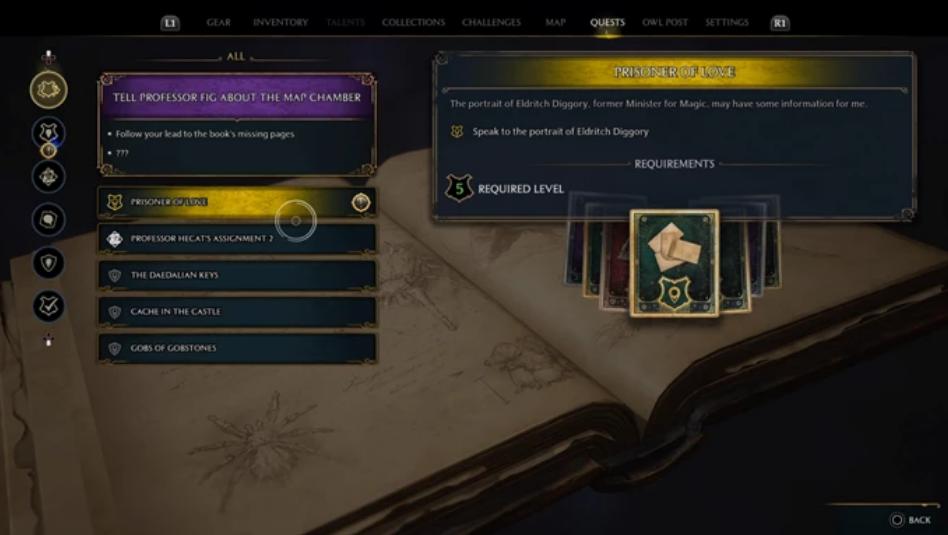Open the Gear tab
Image resolution: width=948 pixels, height=535 pixels.
pyautogui.click(x=218, y=22)
